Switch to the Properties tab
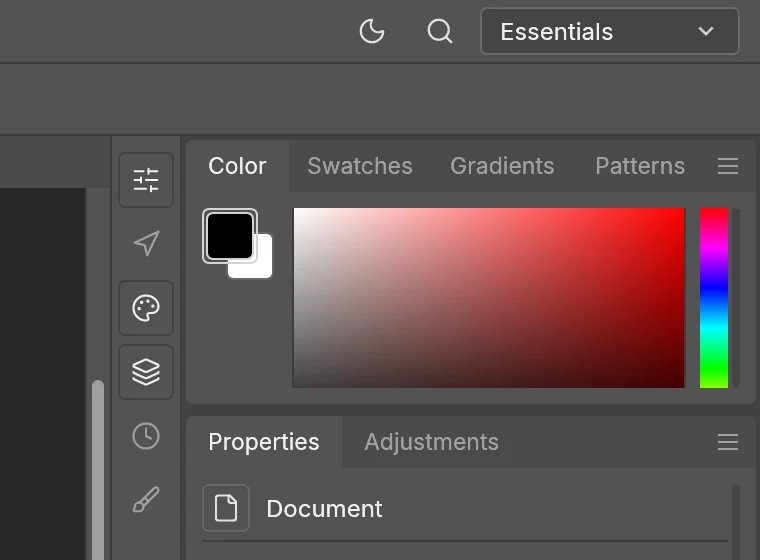760x560 pixels. 264,442
